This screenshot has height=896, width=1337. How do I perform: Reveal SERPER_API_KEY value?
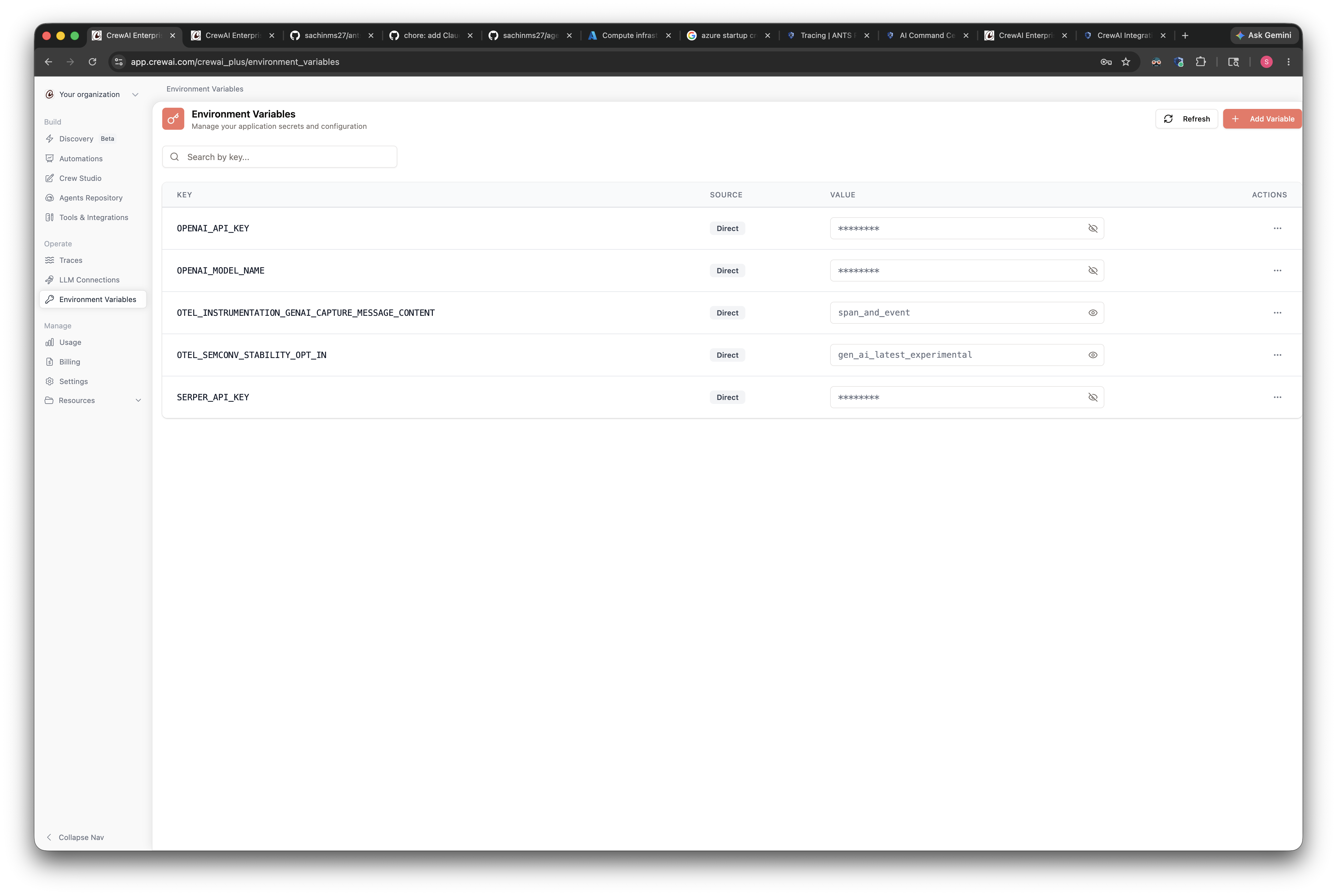[x=1092, y=398]
